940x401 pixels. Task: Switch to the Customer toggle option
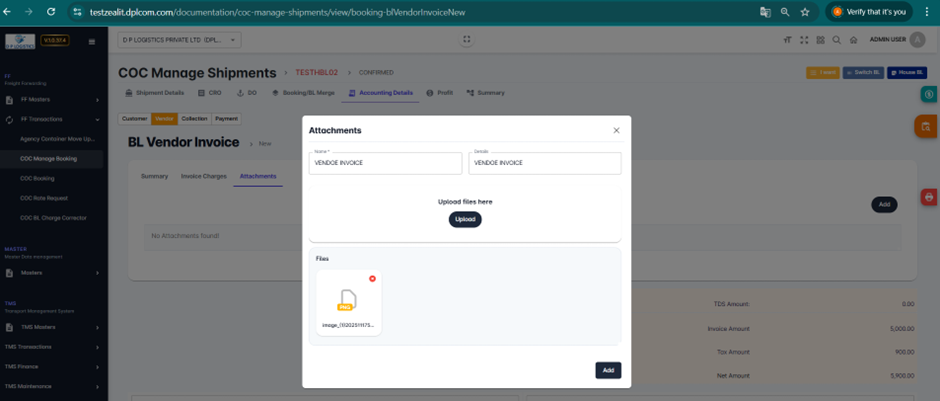click(134, 118)
